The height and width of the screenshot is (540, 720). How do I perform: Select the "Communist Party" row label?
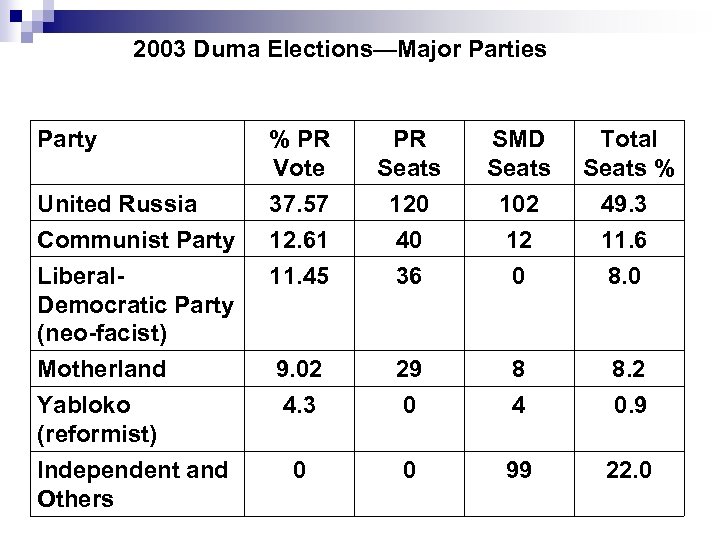point(135,240)
